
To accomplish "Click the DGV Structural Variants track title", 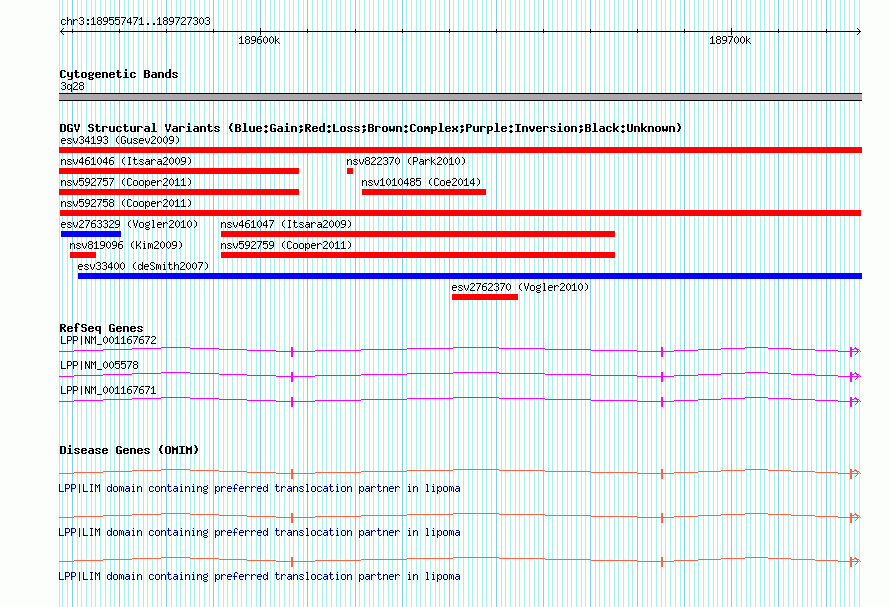I will (x=370, y=128).
